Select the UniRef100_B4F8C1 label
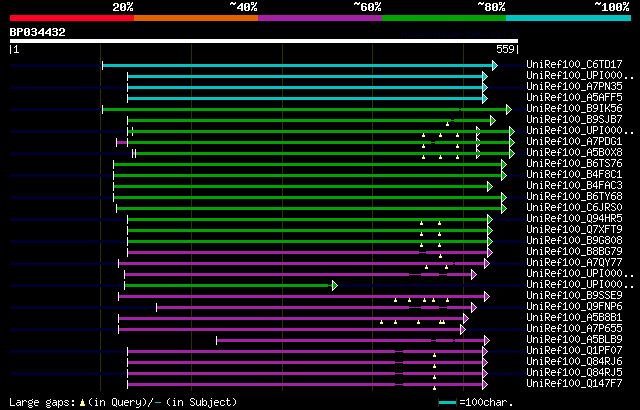640x410 pixels. [574, 174]
